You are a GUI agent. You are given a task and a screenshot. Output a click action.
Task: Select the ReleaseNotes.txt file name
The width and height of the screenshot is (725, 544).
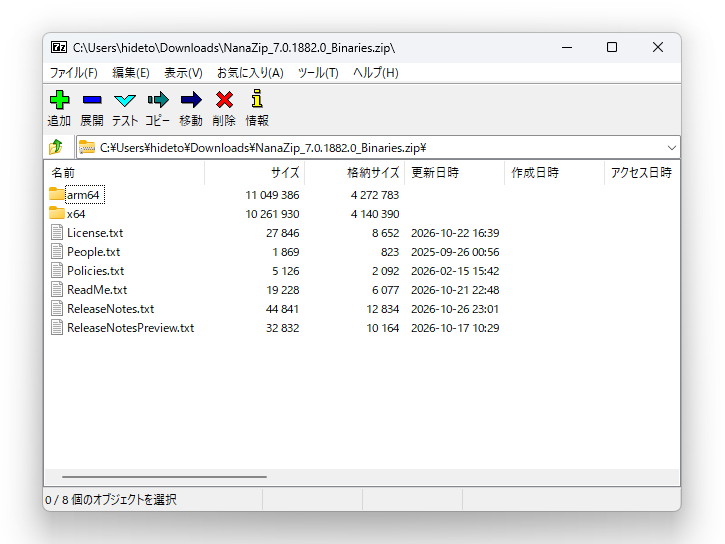tap(111, 309)
